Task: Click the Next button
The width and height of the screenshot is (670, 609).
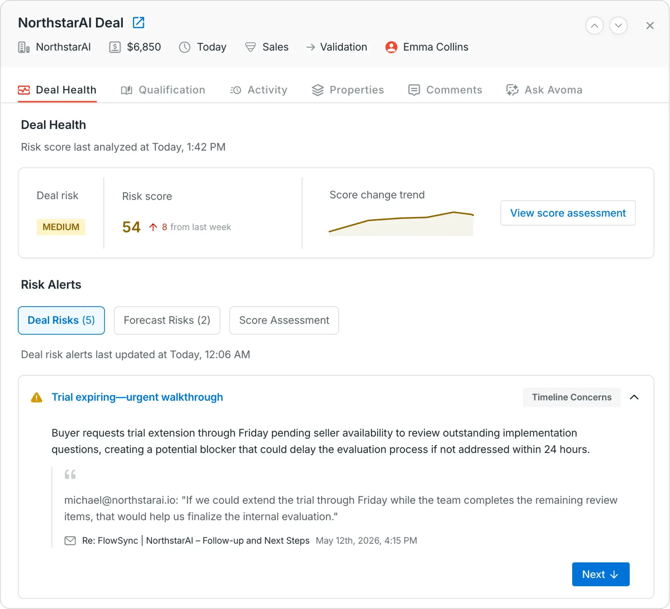Action: point(601,574)
